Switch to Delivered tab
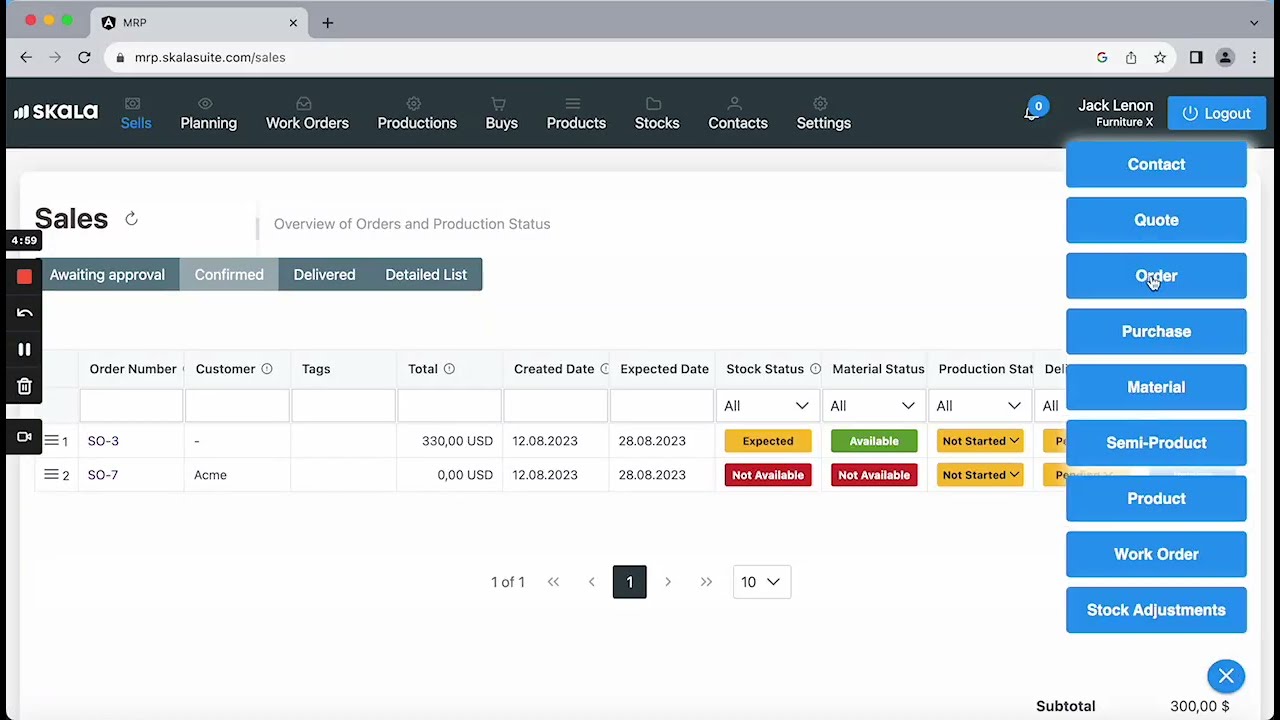 point(324,275)
